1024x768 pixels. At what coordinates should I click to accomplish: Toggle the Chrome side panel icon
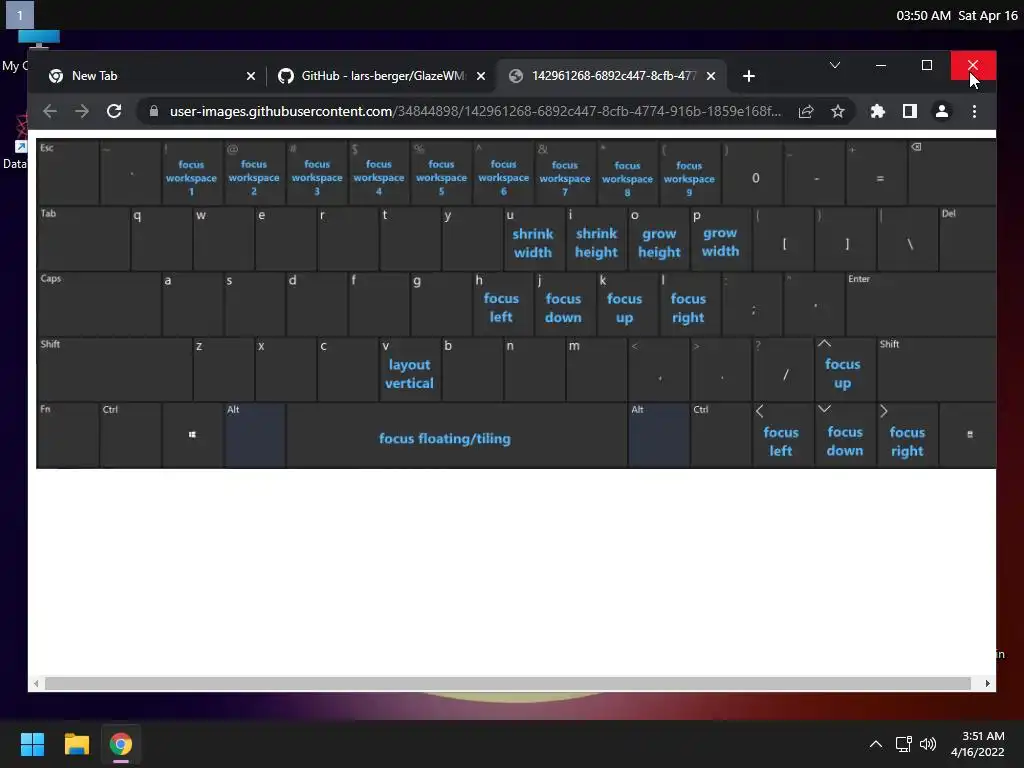910,112
